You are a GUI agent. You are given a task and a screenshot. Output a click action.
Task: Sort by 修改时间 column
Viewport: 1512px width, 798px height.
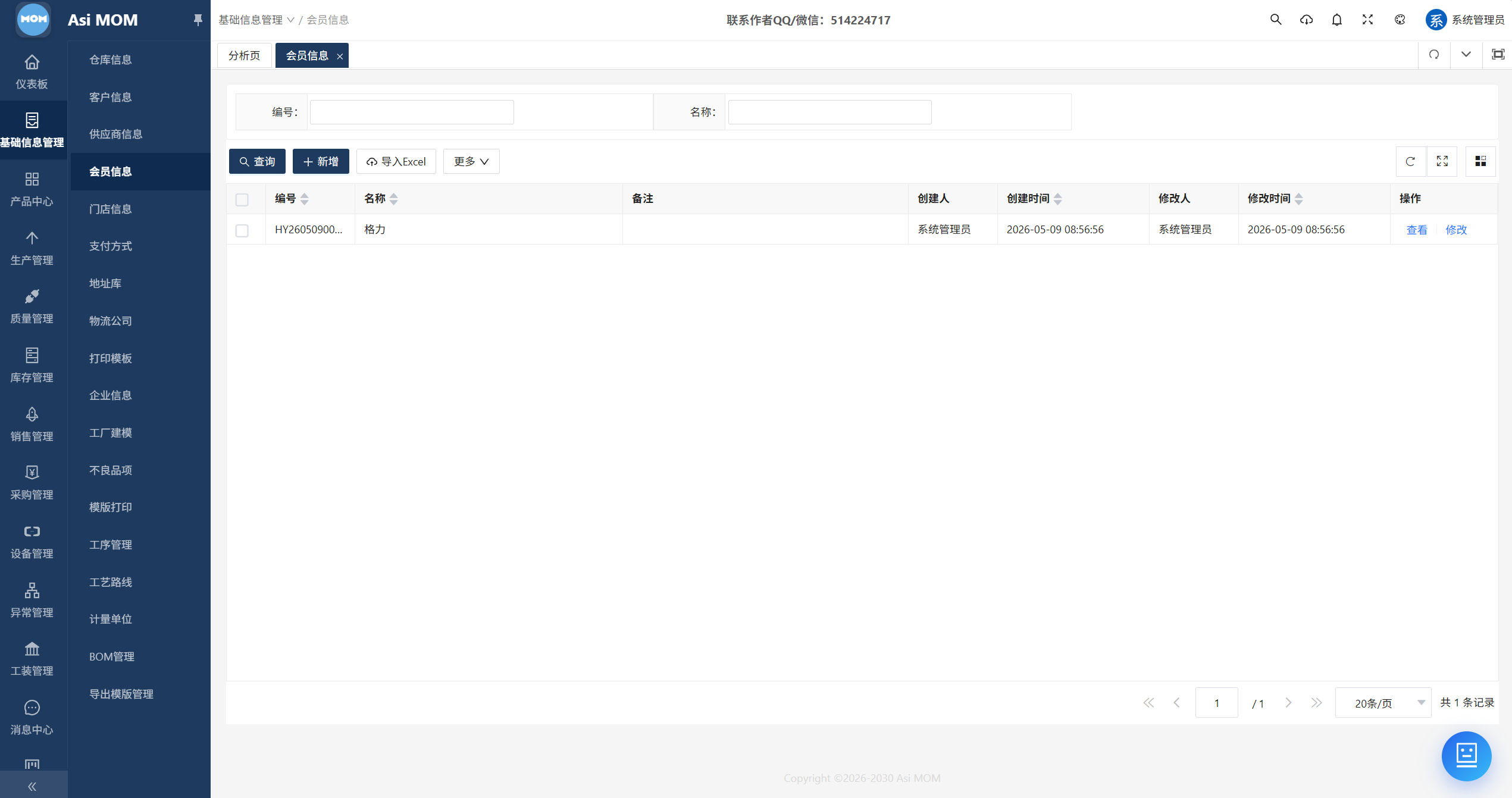(x=1299, y=199)
